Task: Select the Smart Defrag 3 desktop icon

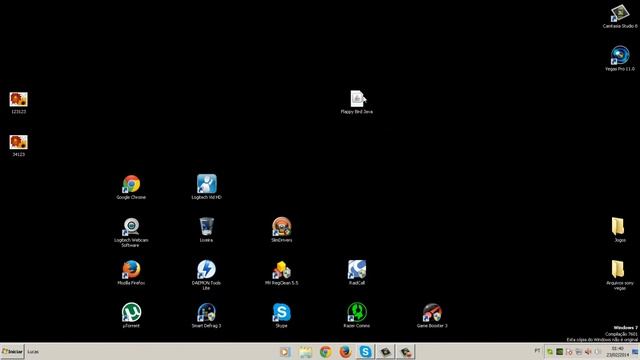Action: [207, 315]
